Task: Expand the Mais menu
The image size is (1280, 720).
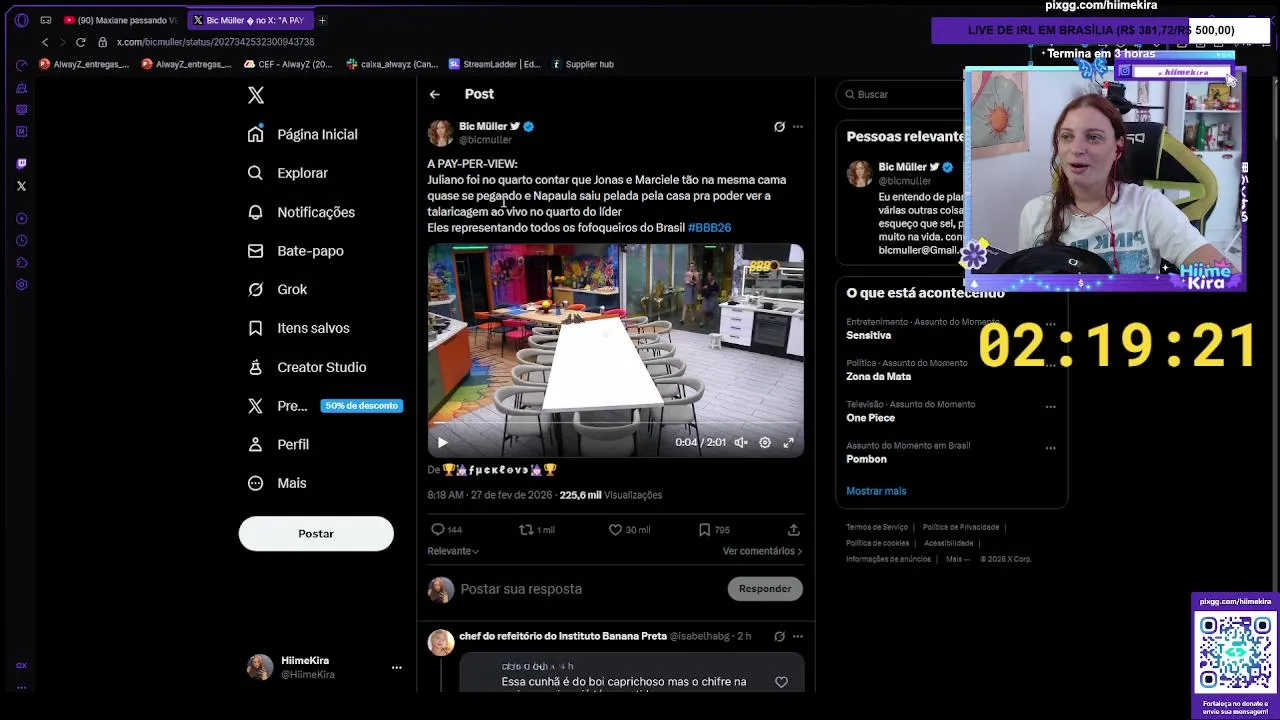Action: (278, 483)
